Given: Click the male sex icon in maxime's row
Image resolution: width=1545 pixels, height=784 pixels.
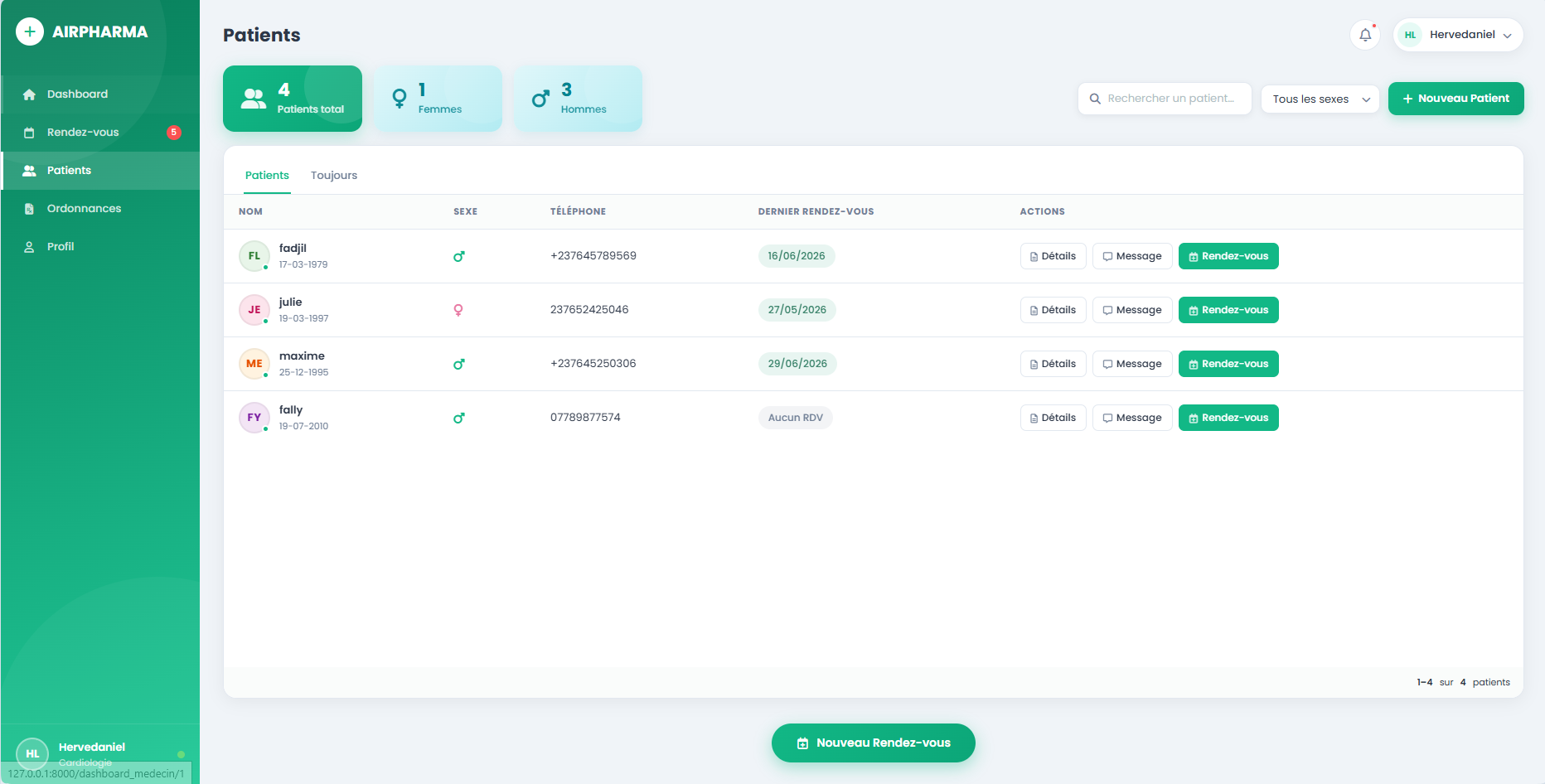Looking at the screenshot, I should coord(459,364).
